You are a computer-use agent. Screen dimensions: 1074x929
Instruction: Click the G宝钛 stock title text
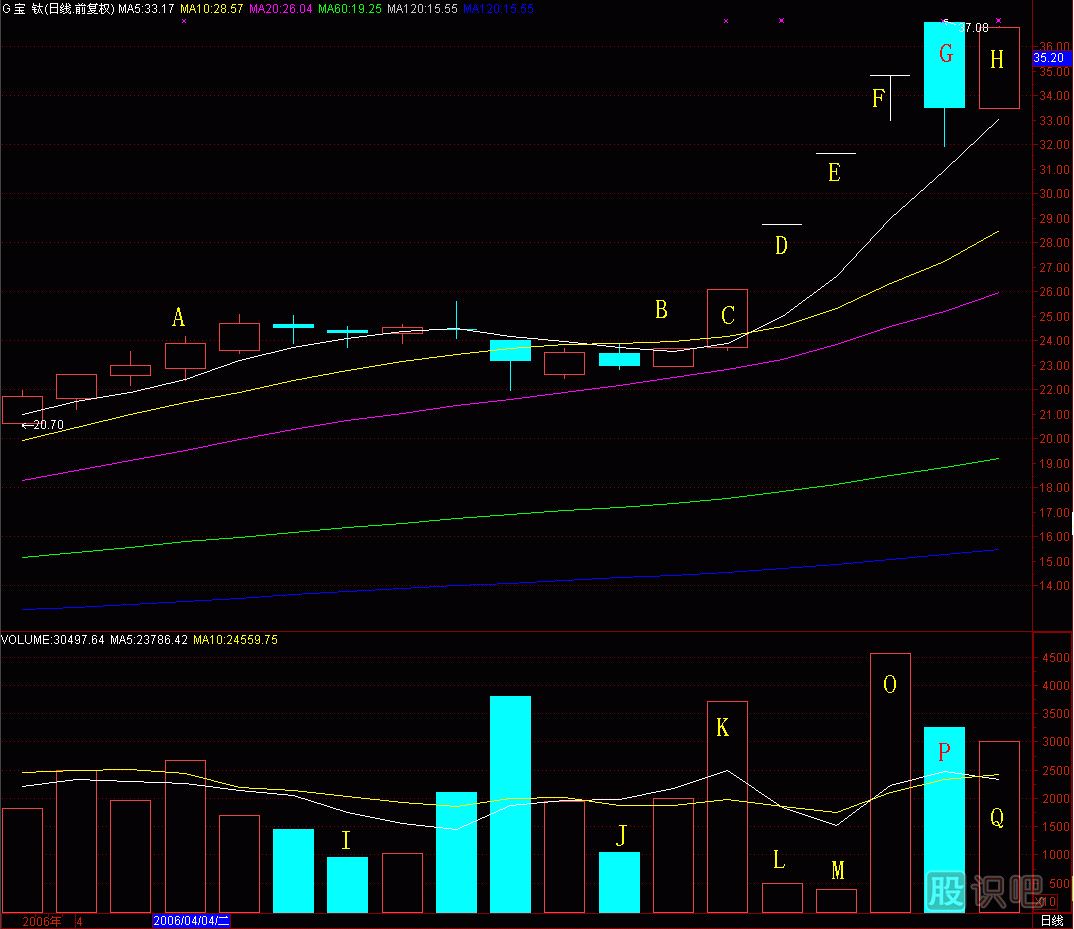[26, 8]
